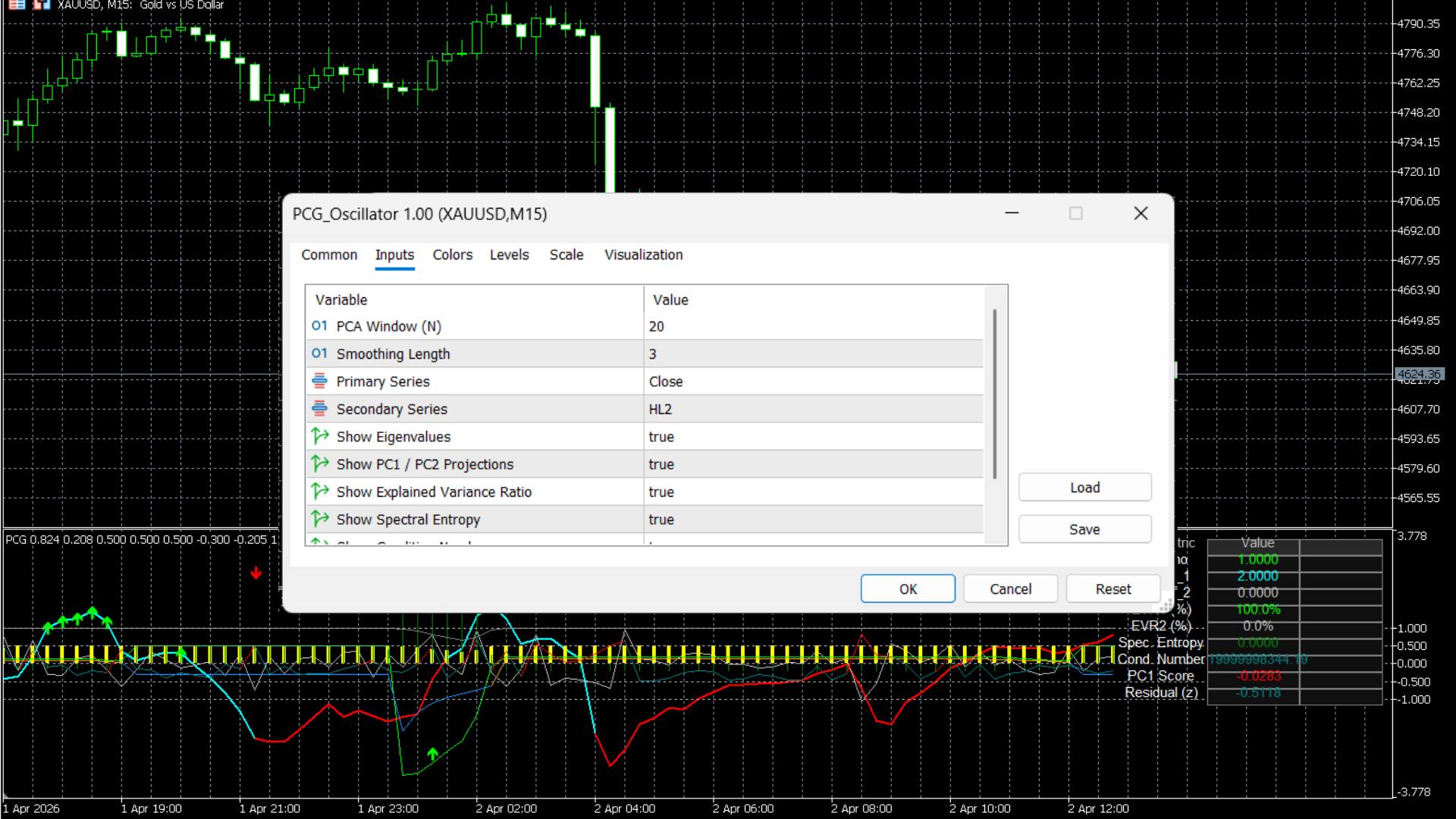Switch to the Colors tab
This screenshot has width=1456, height=819.
tap(452, 255)
